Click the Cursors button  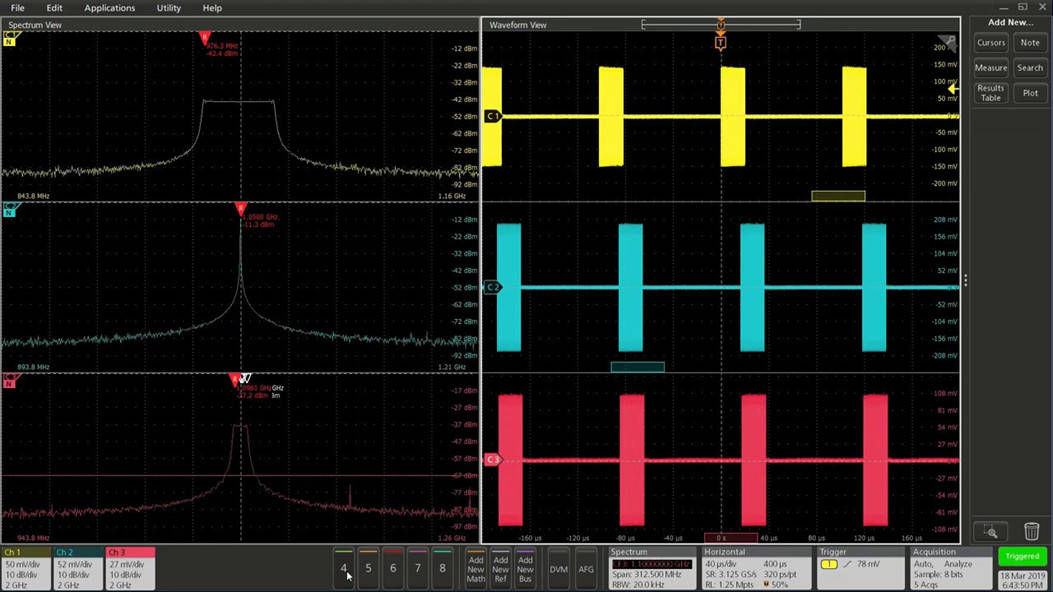click(x=991, y=43)
